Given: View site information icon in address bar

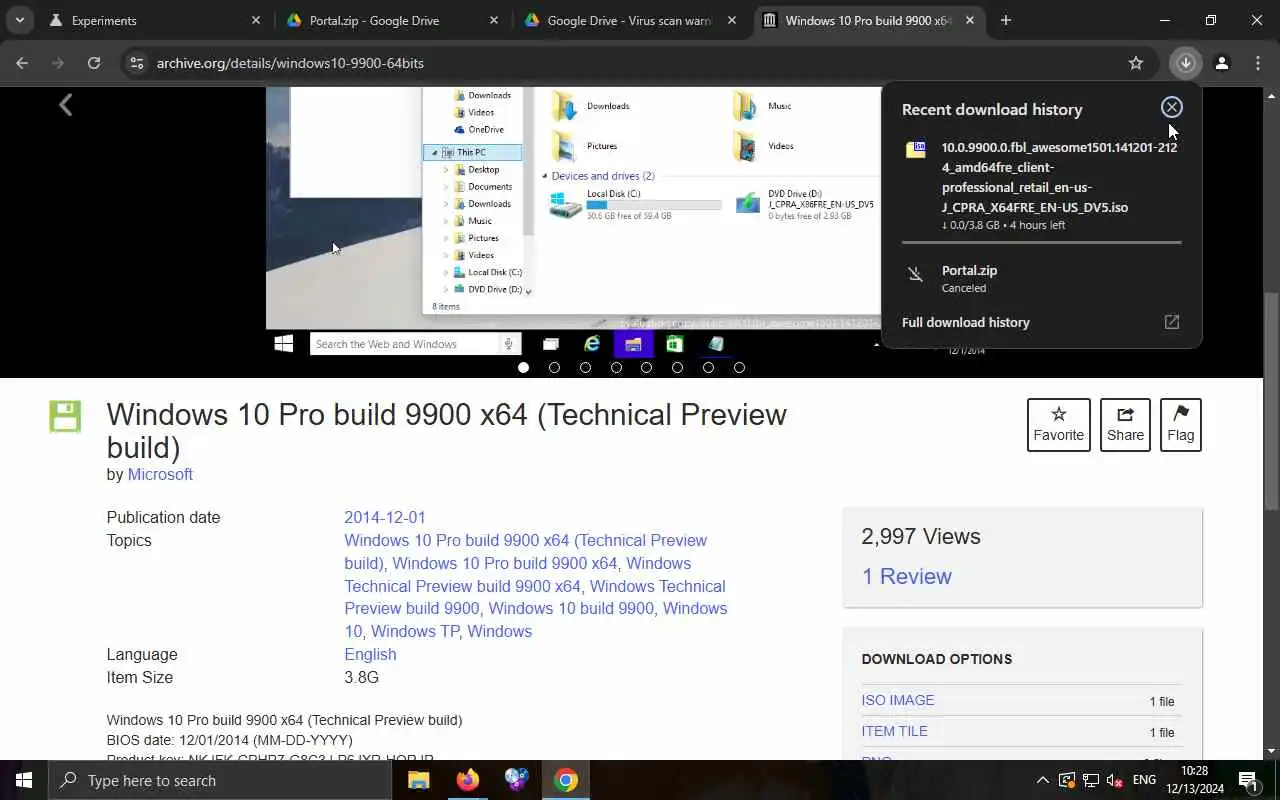Looking at the screenshot, I should coord(137,63).
